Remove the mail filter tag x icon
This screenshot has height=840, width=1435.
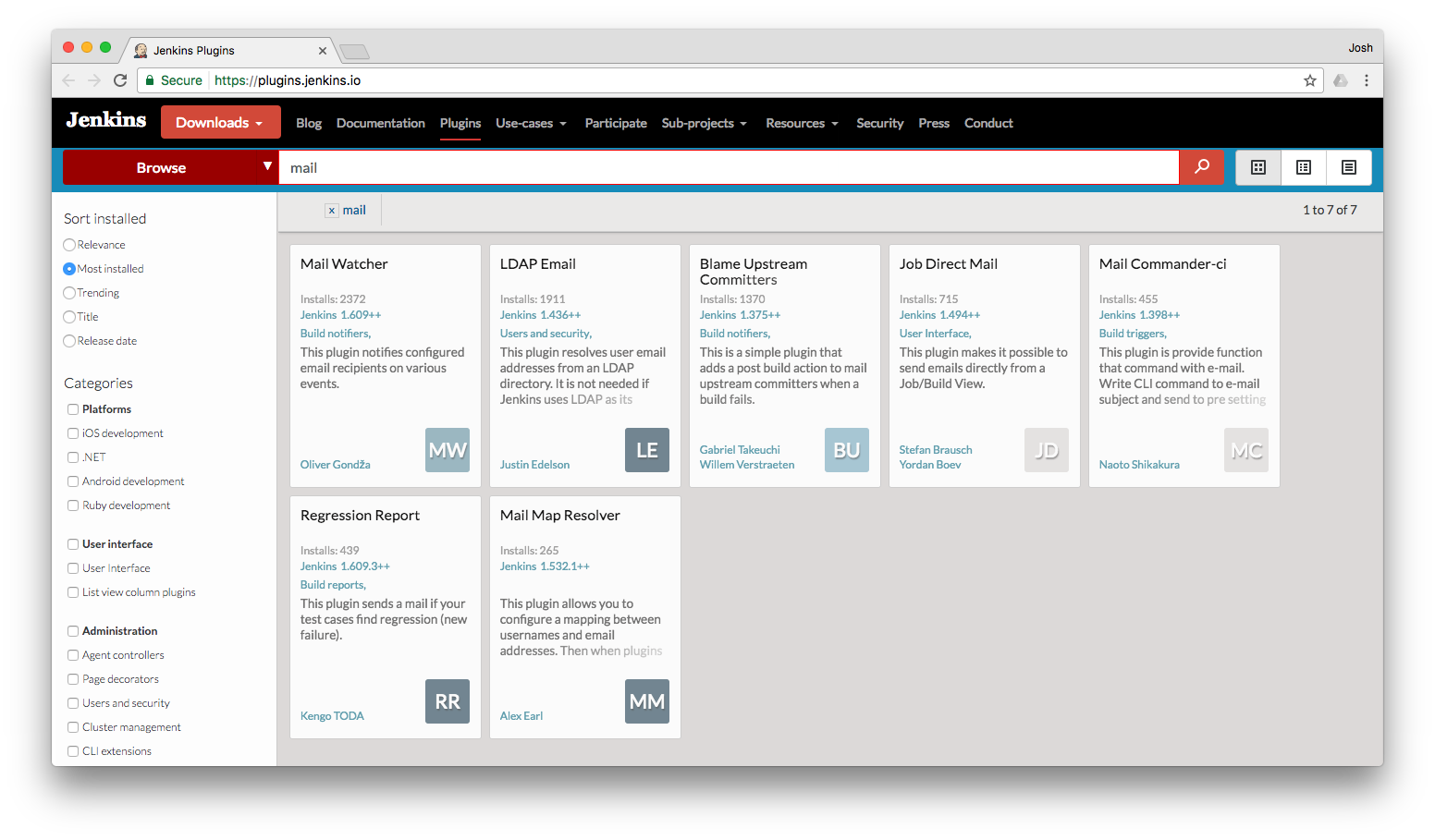coord(332,211)
